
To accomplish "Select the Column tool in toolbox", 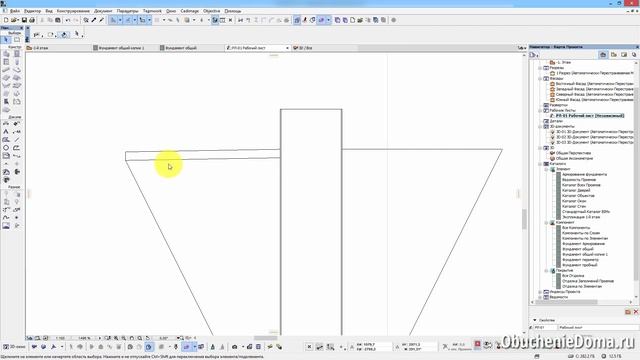I will [17, 62].
